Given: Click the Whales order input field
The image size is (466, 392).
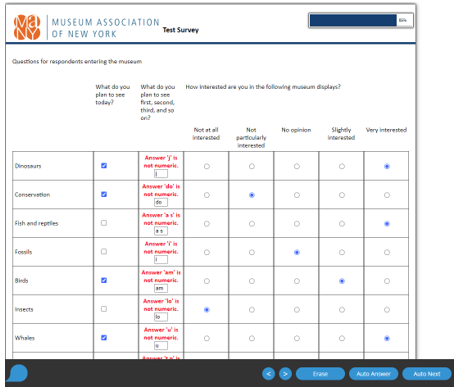Looking at the screenshot, I should pyautogui.click(x=161, y=346).
